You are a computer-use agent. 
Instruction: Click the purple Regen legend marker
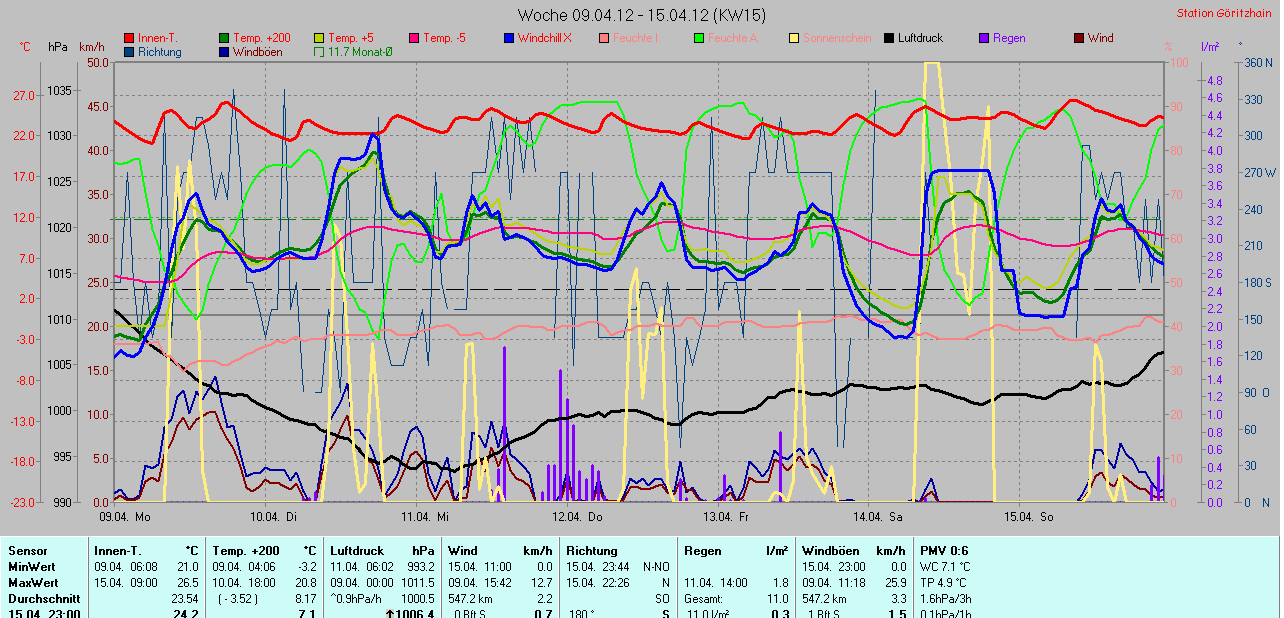(984, 38)
